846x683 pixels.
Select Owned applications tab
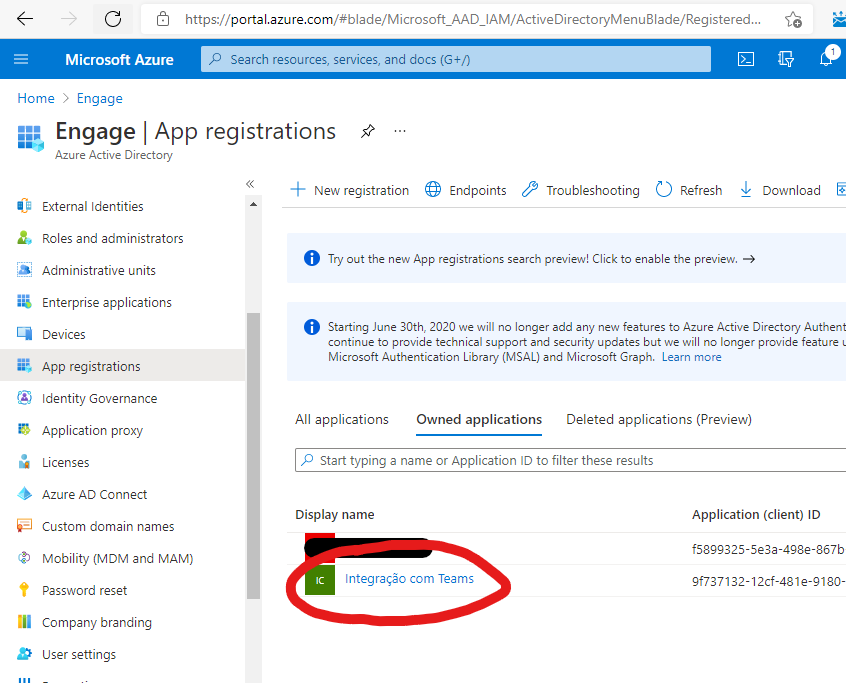coord(479,420)
